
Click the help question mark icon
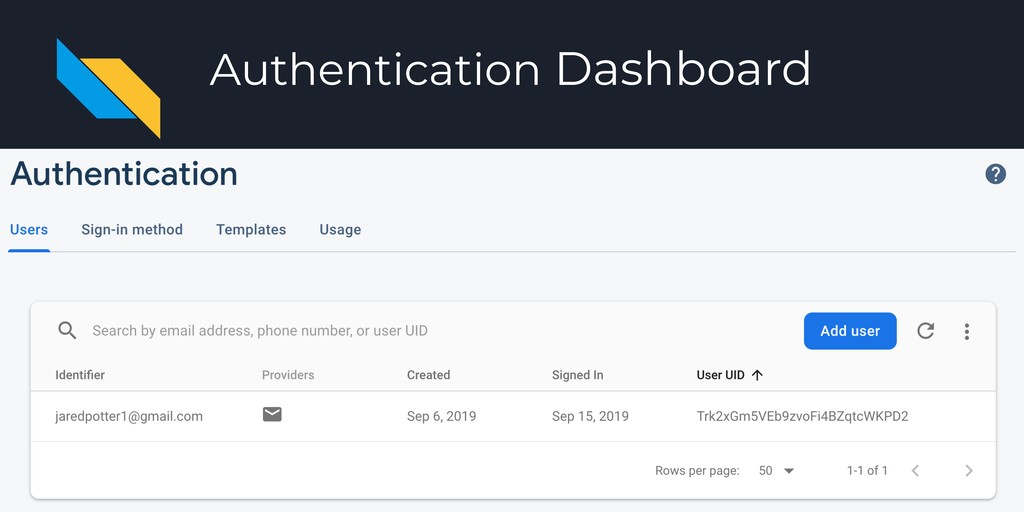coord(995,174)
